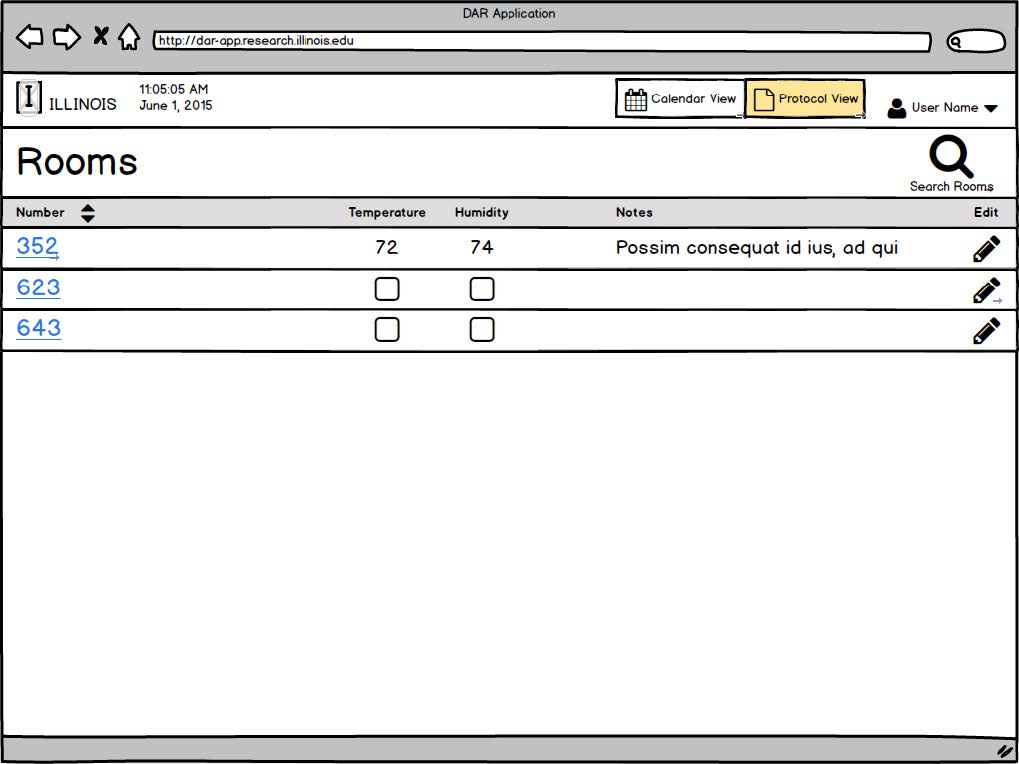Image resolution: width=1019 pixels, height=764 pixels.
Task: Sort rooms using the Number sort arrows
Action: 88,213
